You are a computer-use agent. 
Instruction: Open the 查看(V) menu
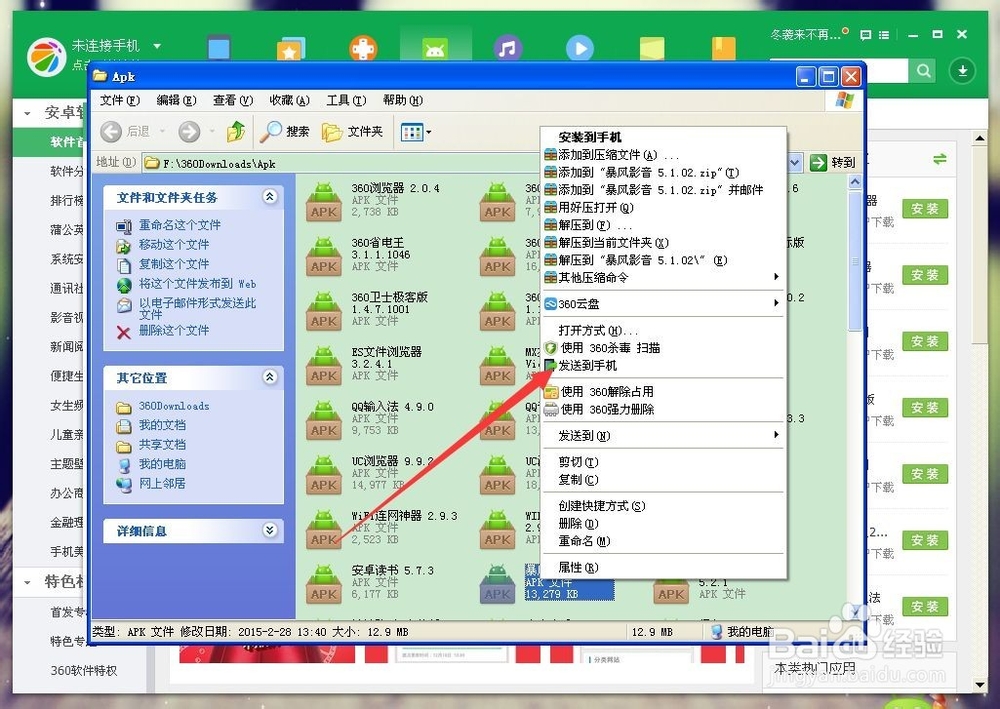point(233,100)
